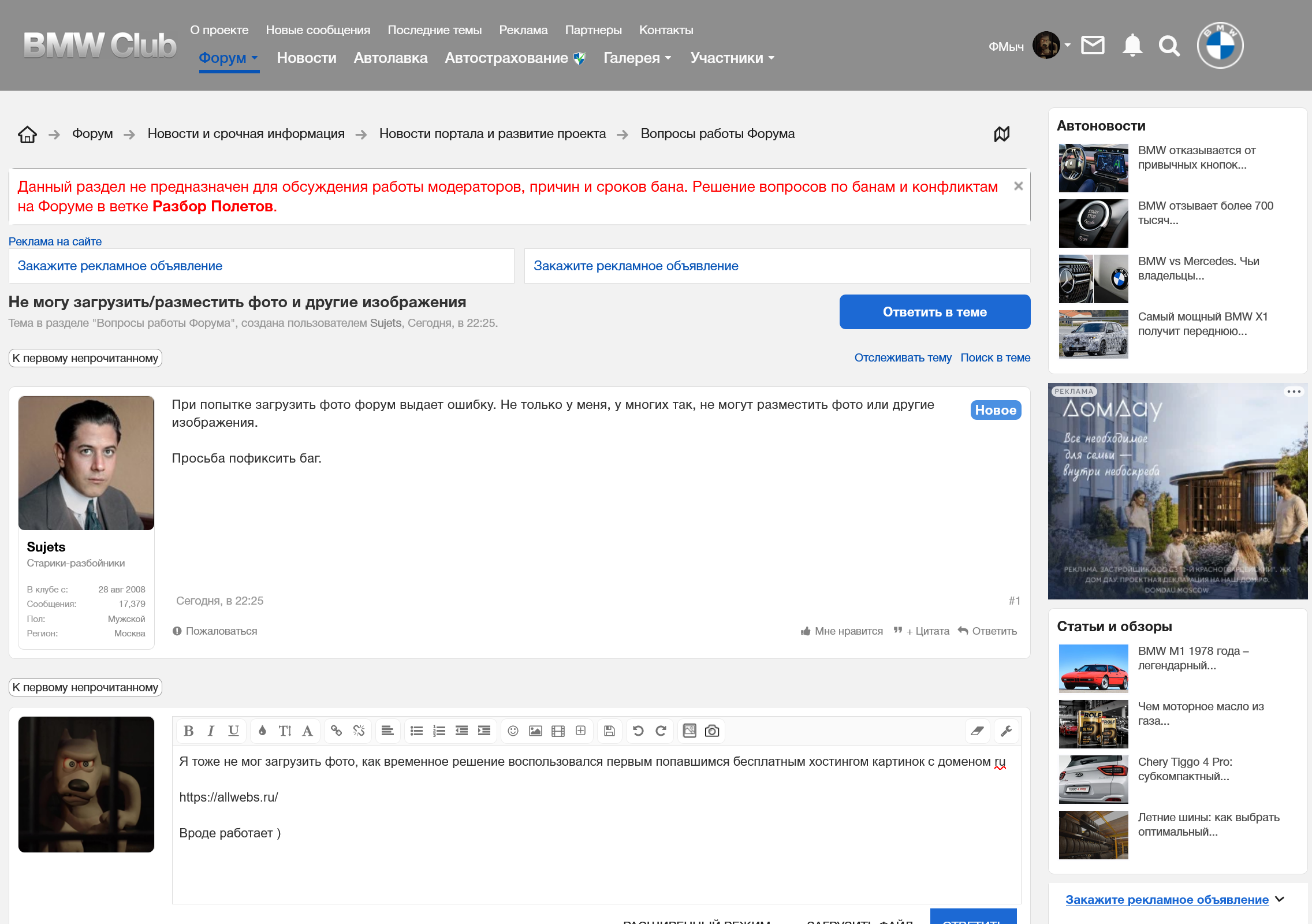Image resolution: width=1312 pixels, height=924 pixels.
Task: Open the insert-more plus icon
Action: click(x=580, y=731)
